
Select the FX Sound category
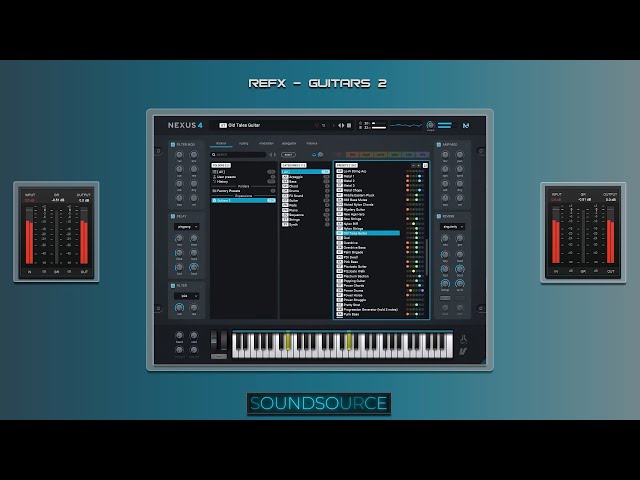pos(306,196)
